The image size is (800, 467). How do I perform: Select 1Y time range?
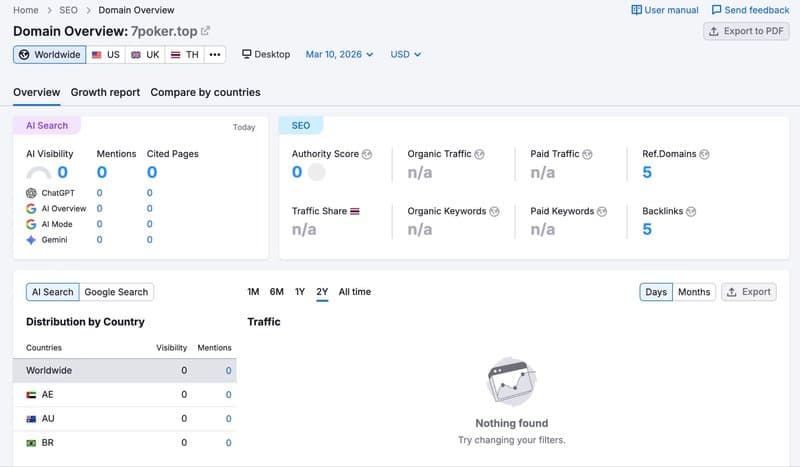coord(300,292)
